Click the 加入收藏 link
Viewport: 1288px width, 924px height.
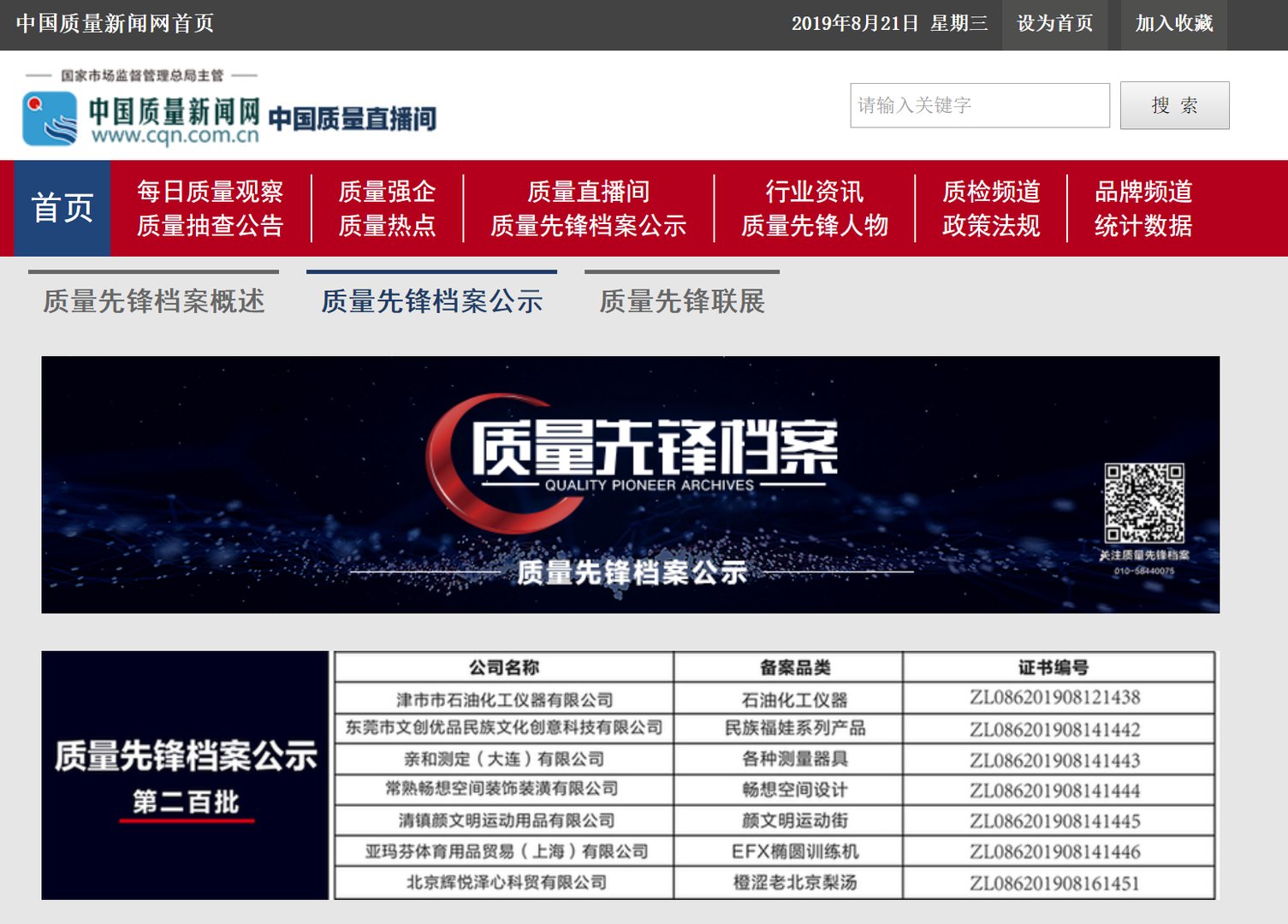coord(1173,24)
